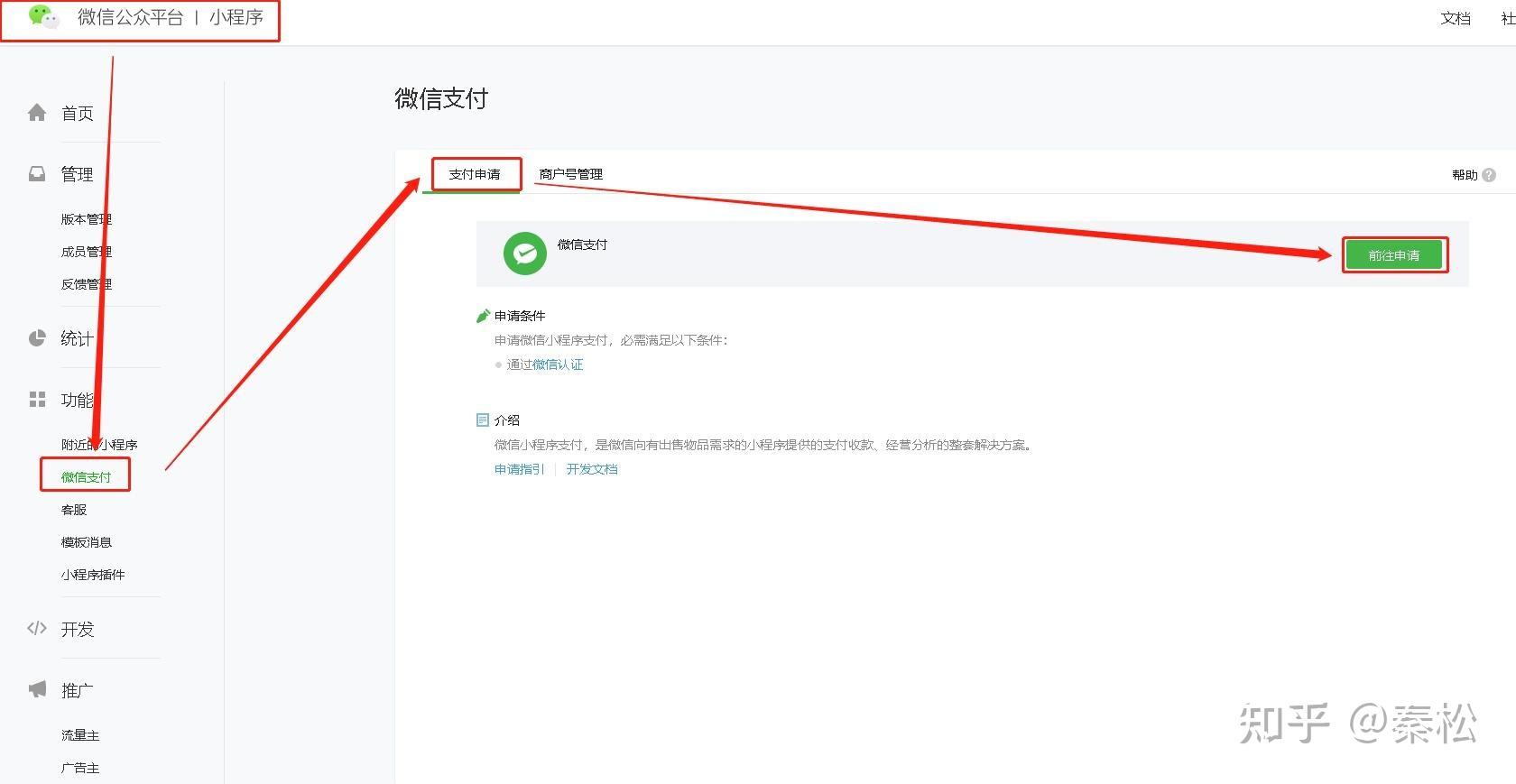The image size is (1516, 784).
Task: Open 小程序插件 in the sidebar
Action: coord(93,575)
